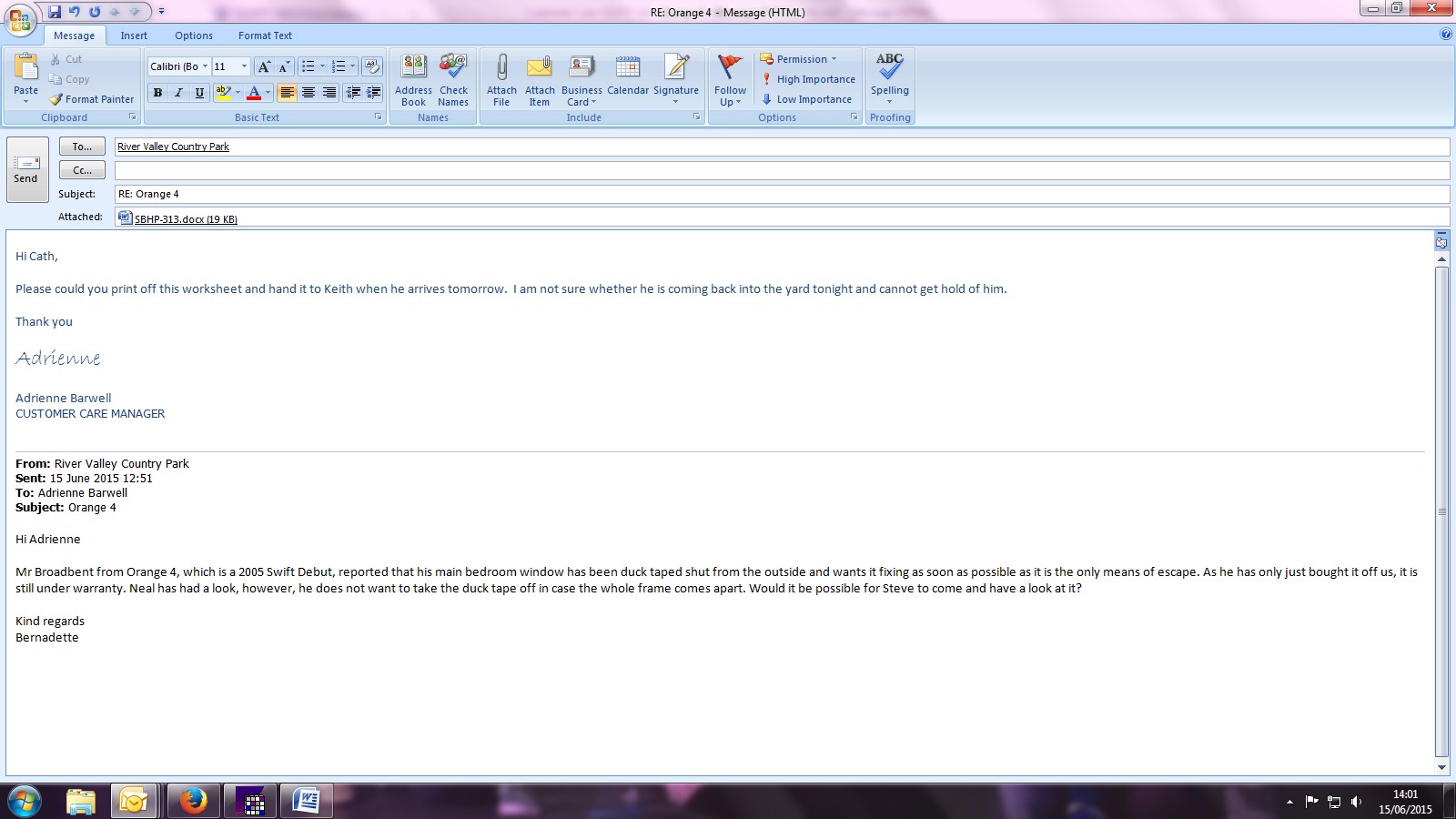Image resolution: width=1456 pixels, height=819 pixels.
Task: Open the Business Card menu
Action: click(581, 80)
